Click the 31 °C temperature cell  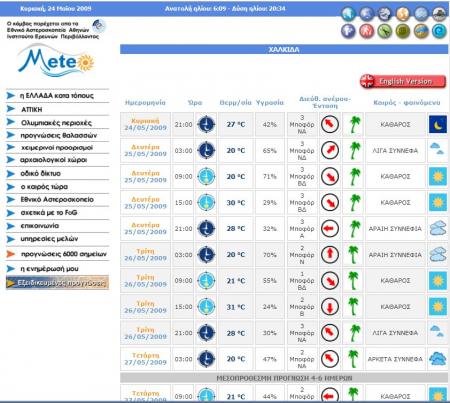click(x=236, y=307)
